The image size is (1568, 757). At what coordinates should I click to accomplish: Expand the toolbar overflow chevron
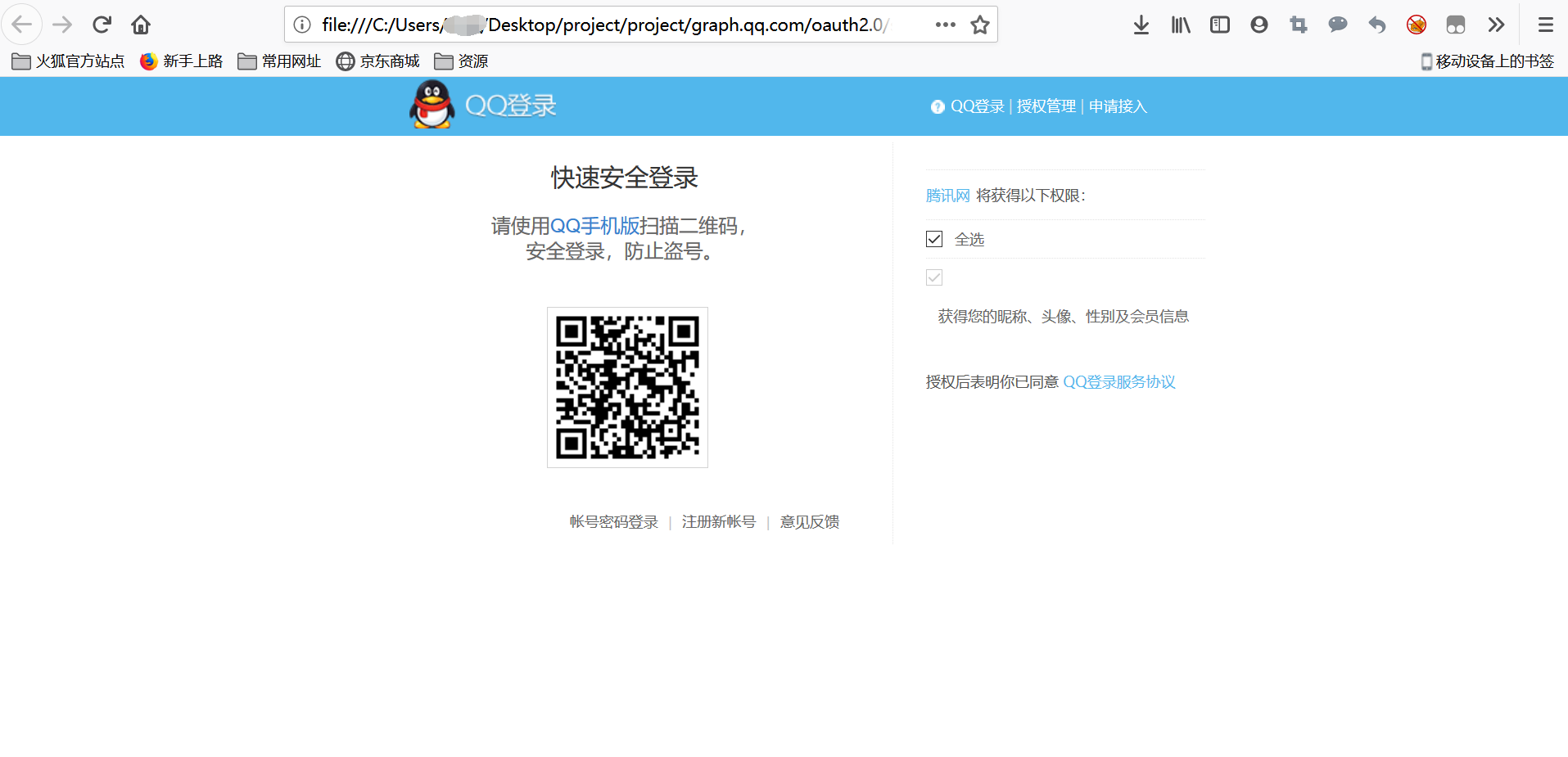click(1496, 25)
